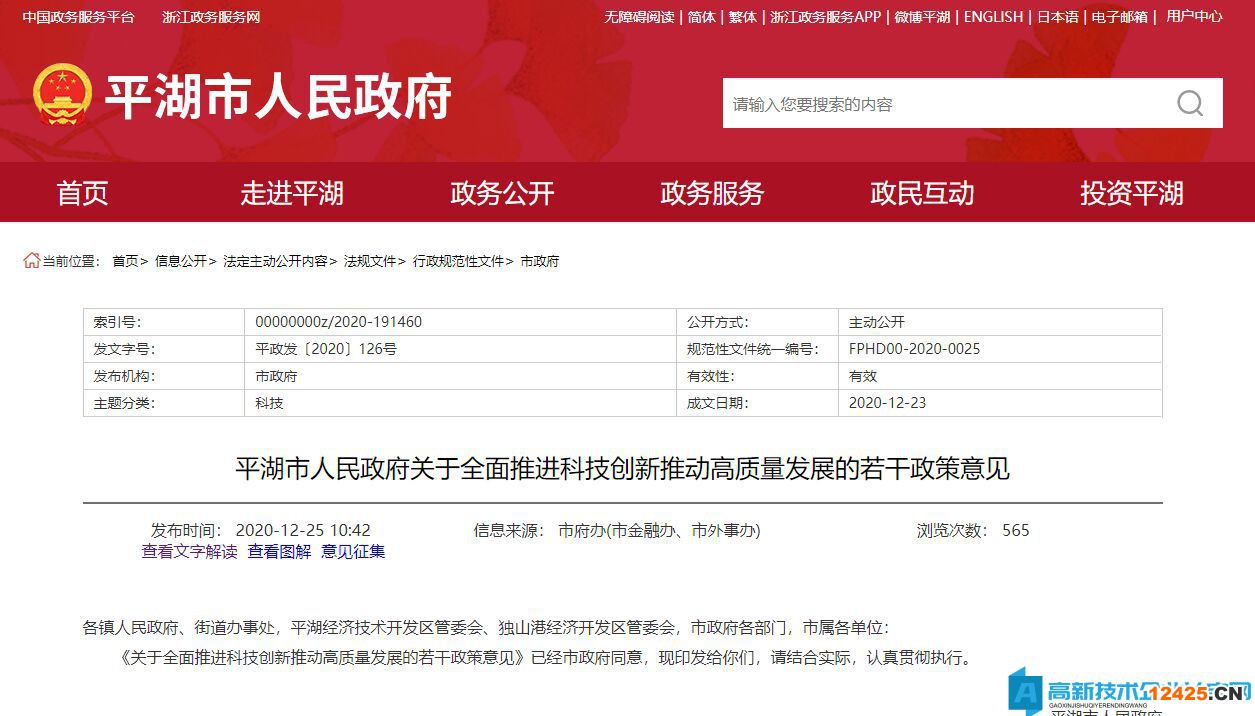This screenshot has width=1255, height=716.
Task: Click the national emblem site logo
Action: 62,96
